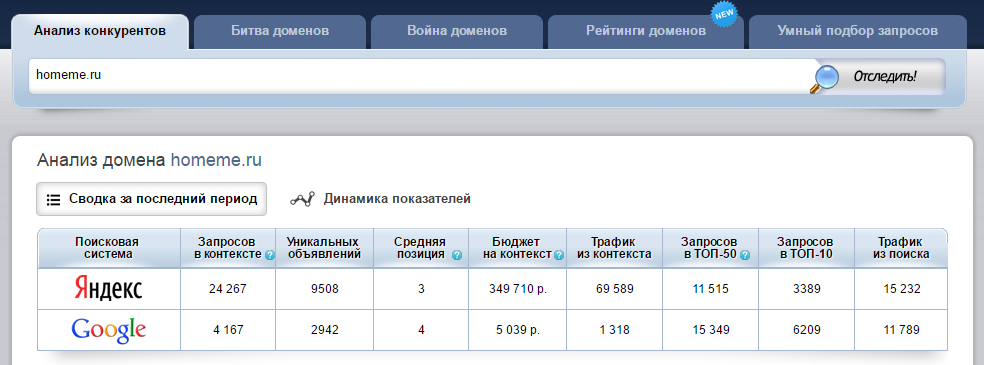The width and height of the screenshot is (984, 365).
Task: Click the magnifying glass icon
Action: pyautogui.click(x=825, y=80)
